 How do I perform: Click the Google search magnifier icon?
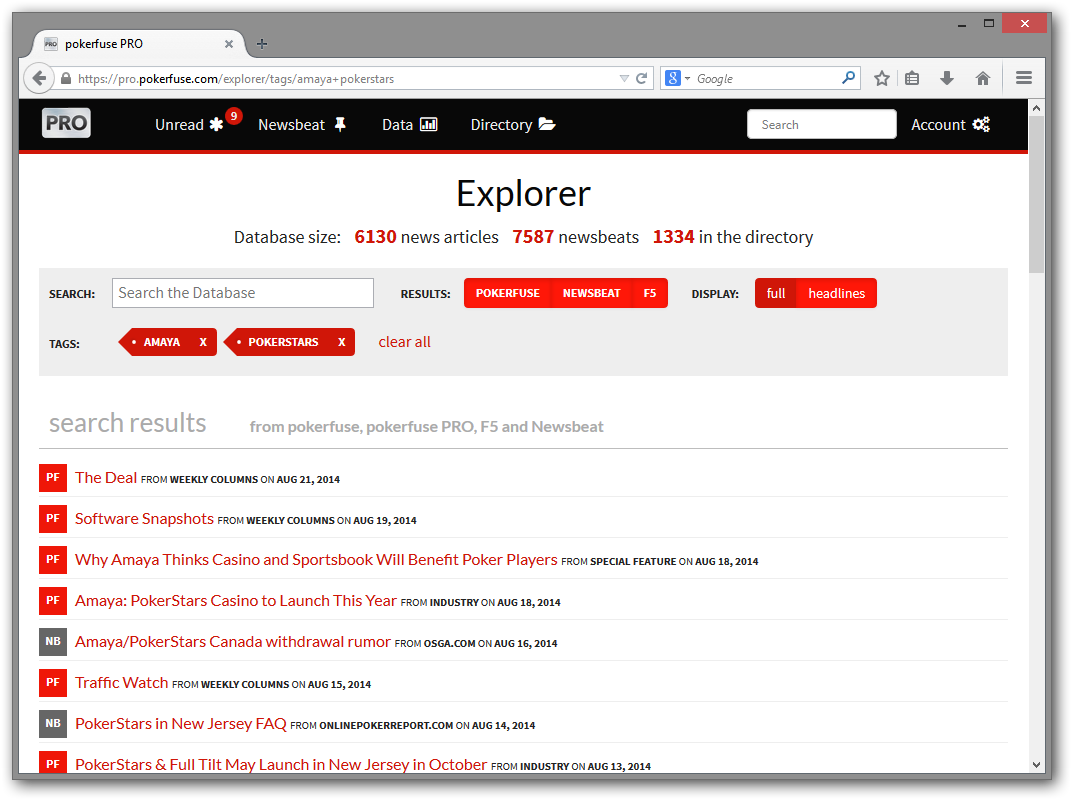click(x=848, y=78)
